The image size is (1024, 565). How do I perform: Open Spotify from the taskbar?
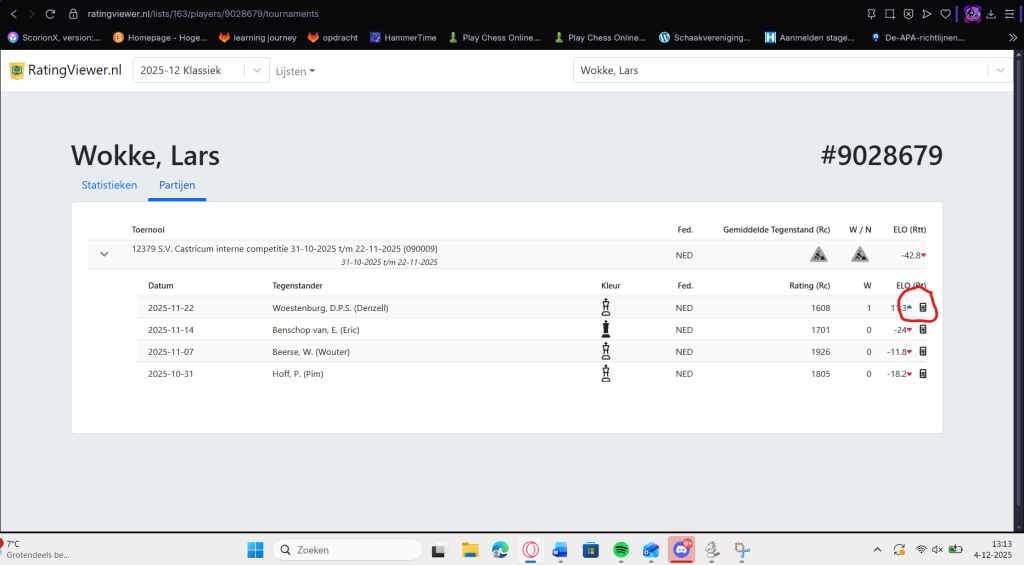620,550
